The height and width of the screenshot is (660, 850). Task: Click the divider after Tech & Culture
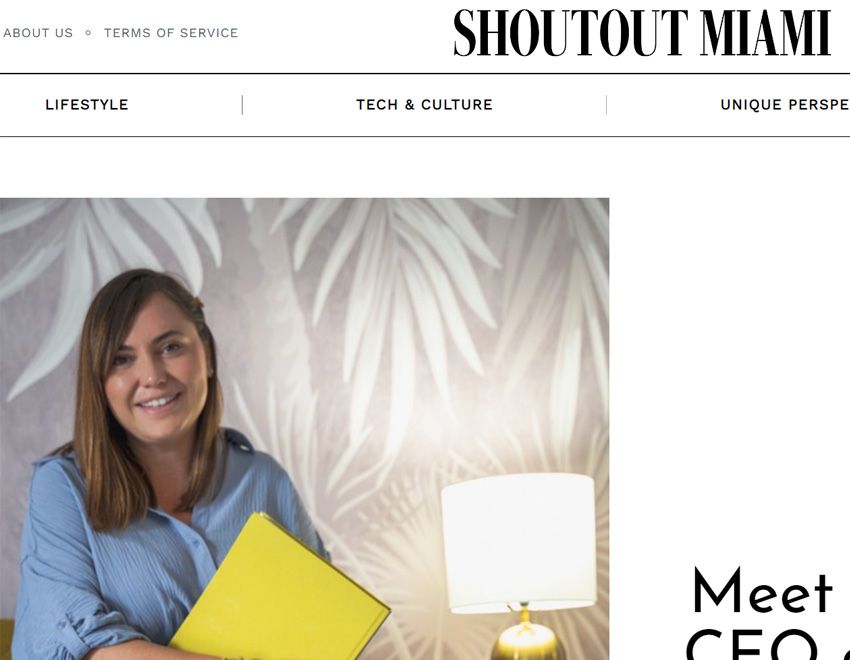click(606, 105)
